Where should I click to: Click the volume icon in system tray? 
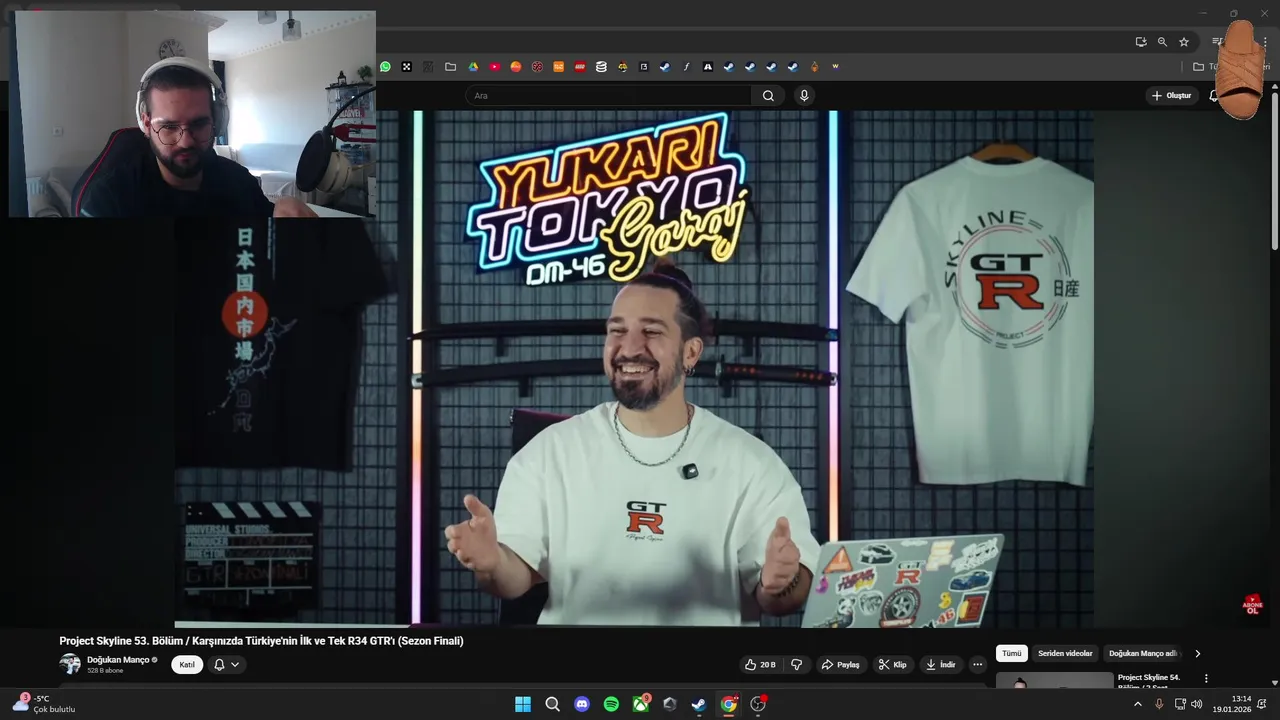pyautogui.click(x=1197, y=704)
